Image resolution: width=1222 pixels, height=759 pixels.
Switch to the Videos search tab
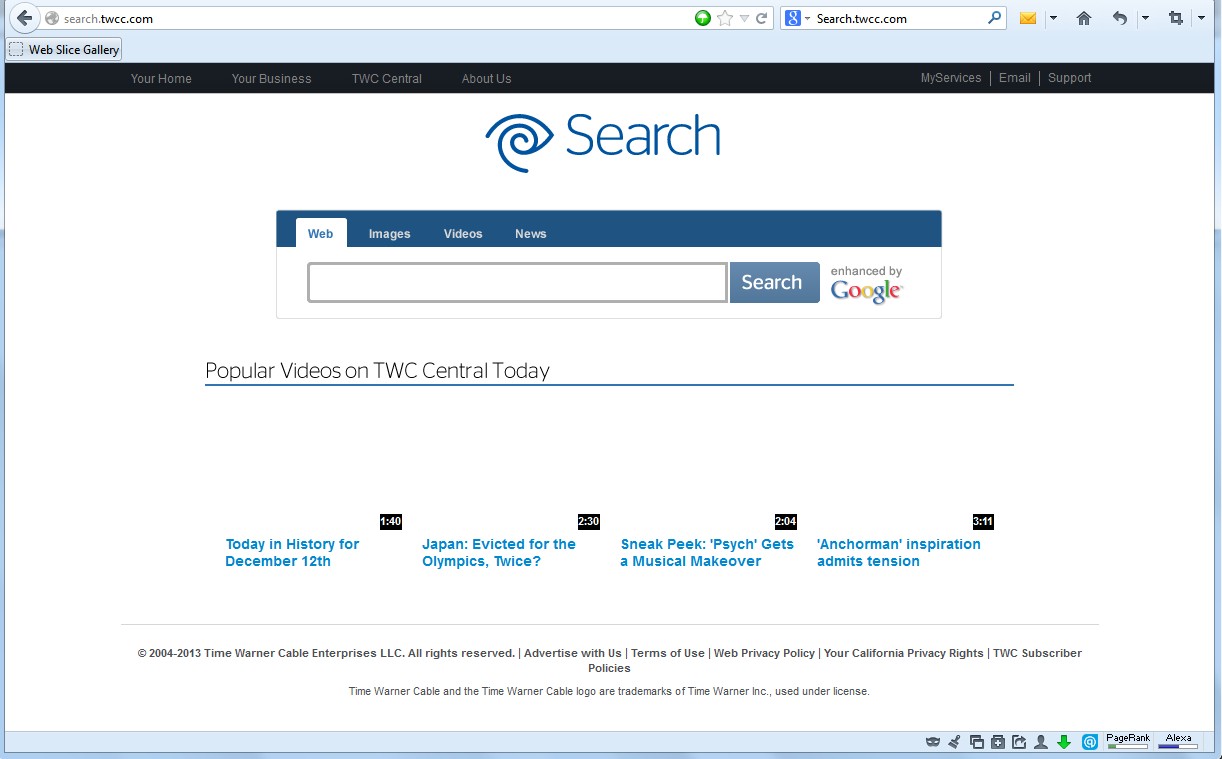pyautogui.click(x=463, y=234)
